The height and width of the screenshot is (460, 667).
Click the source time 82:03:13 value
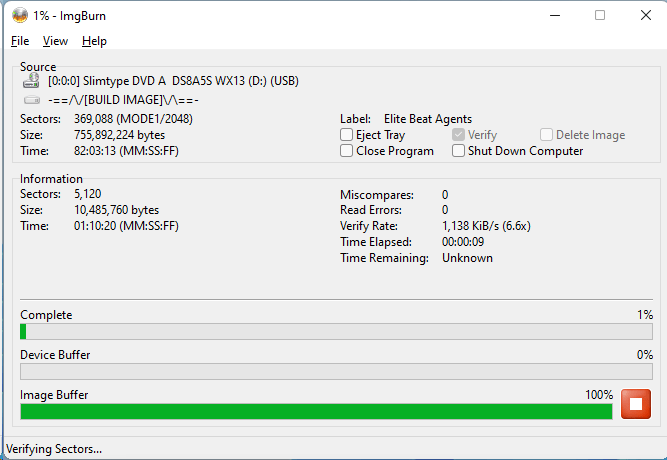coord(126,151)
